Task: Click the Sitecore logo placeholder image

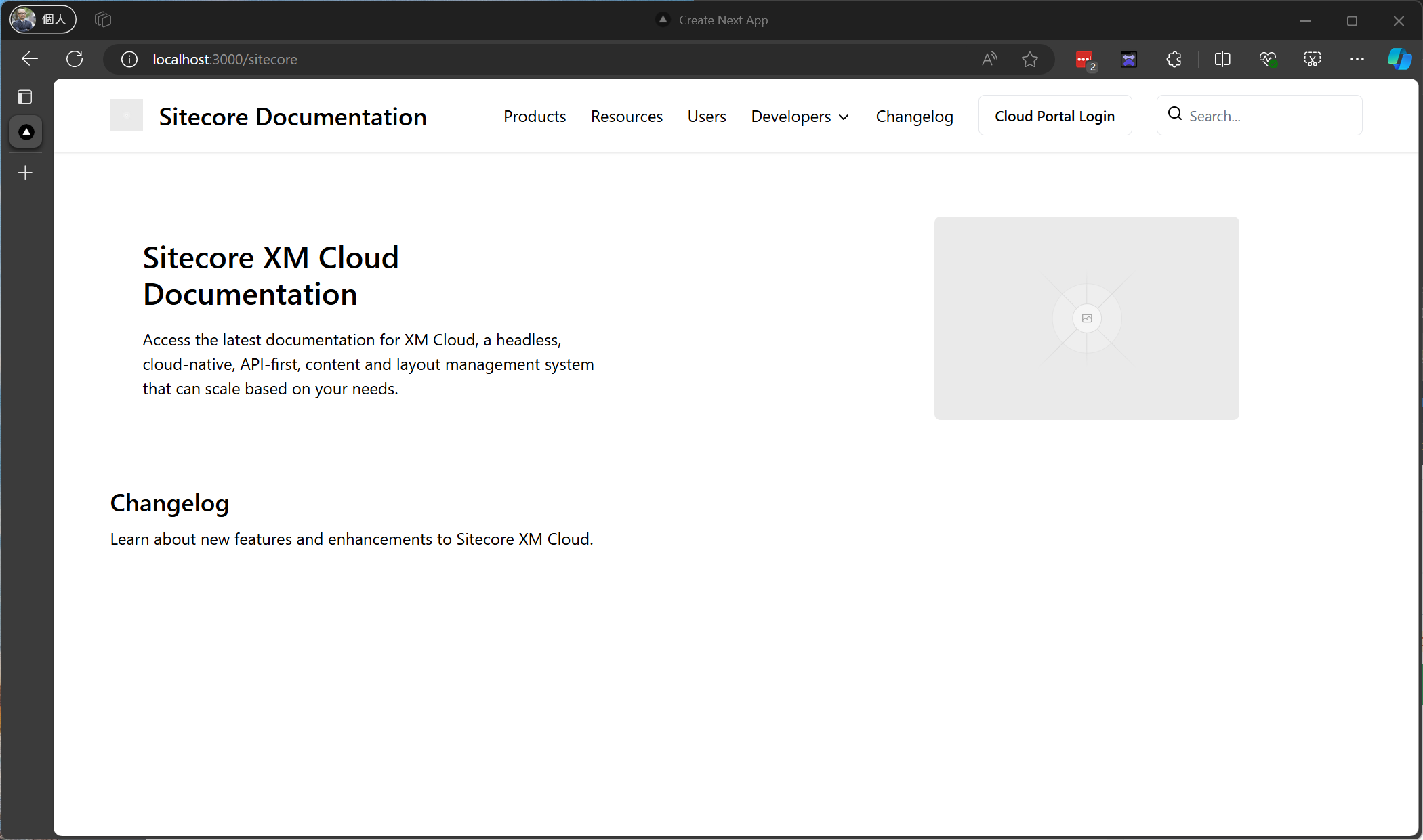Action: (x=127, y=115)
